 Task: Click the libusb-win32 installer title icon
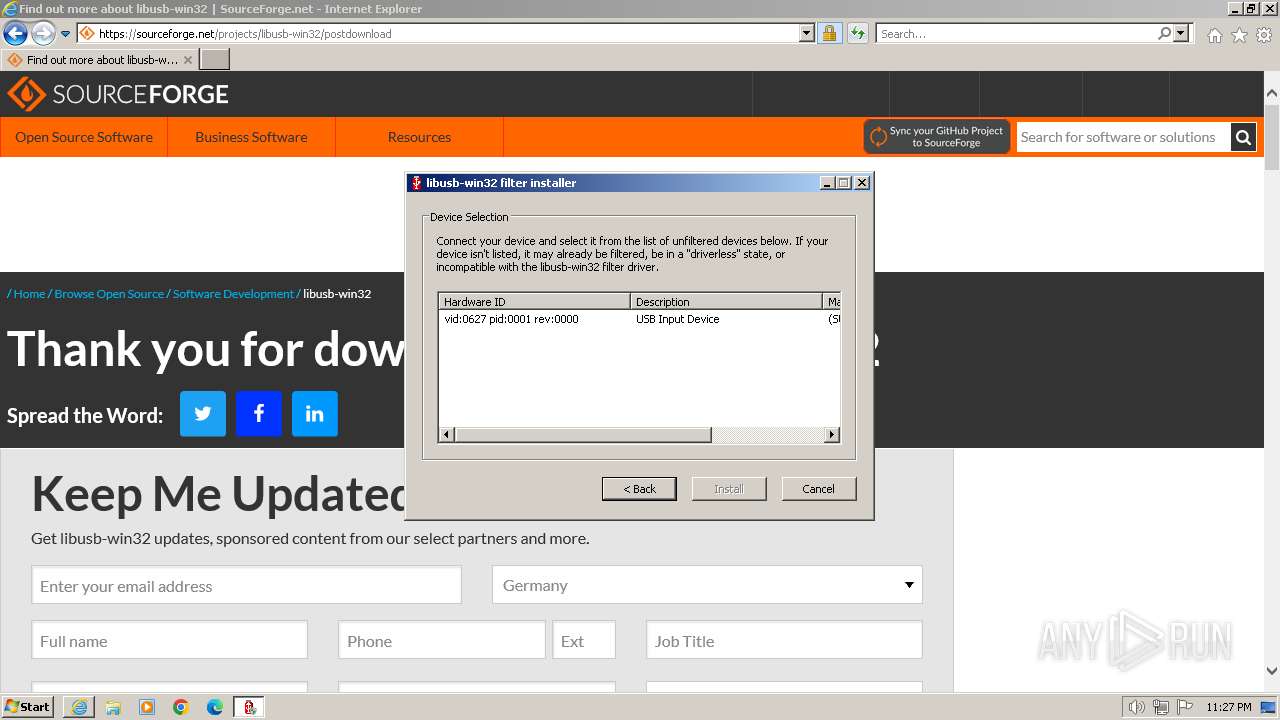[416, 183]
